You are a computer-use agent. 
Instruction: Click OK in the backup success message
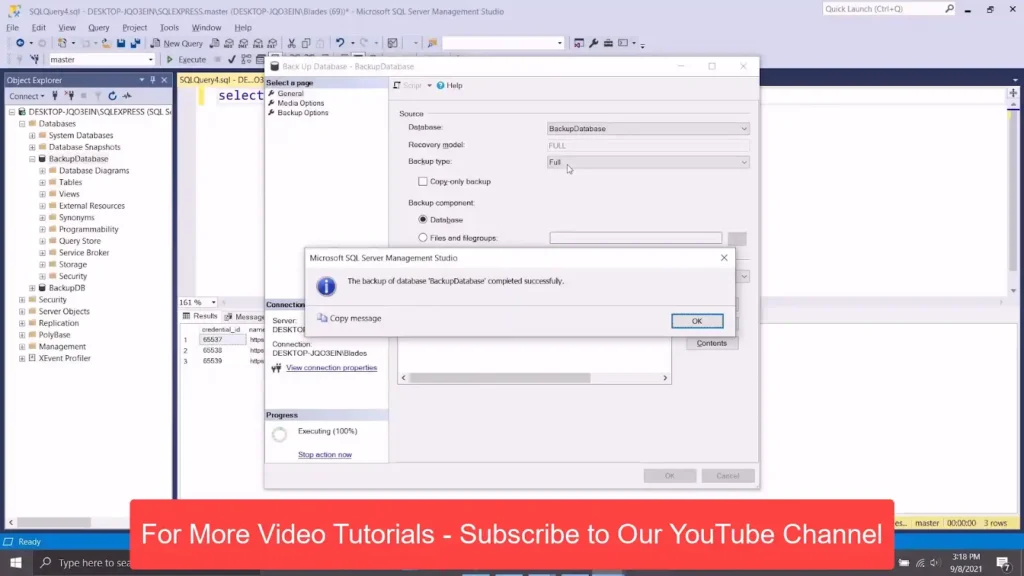pos(697,321)
